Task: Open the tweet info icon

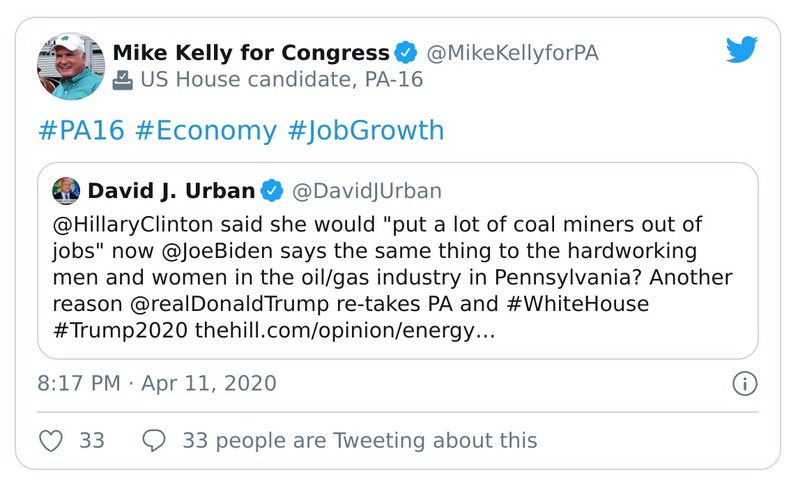Action: pos(744,383)
